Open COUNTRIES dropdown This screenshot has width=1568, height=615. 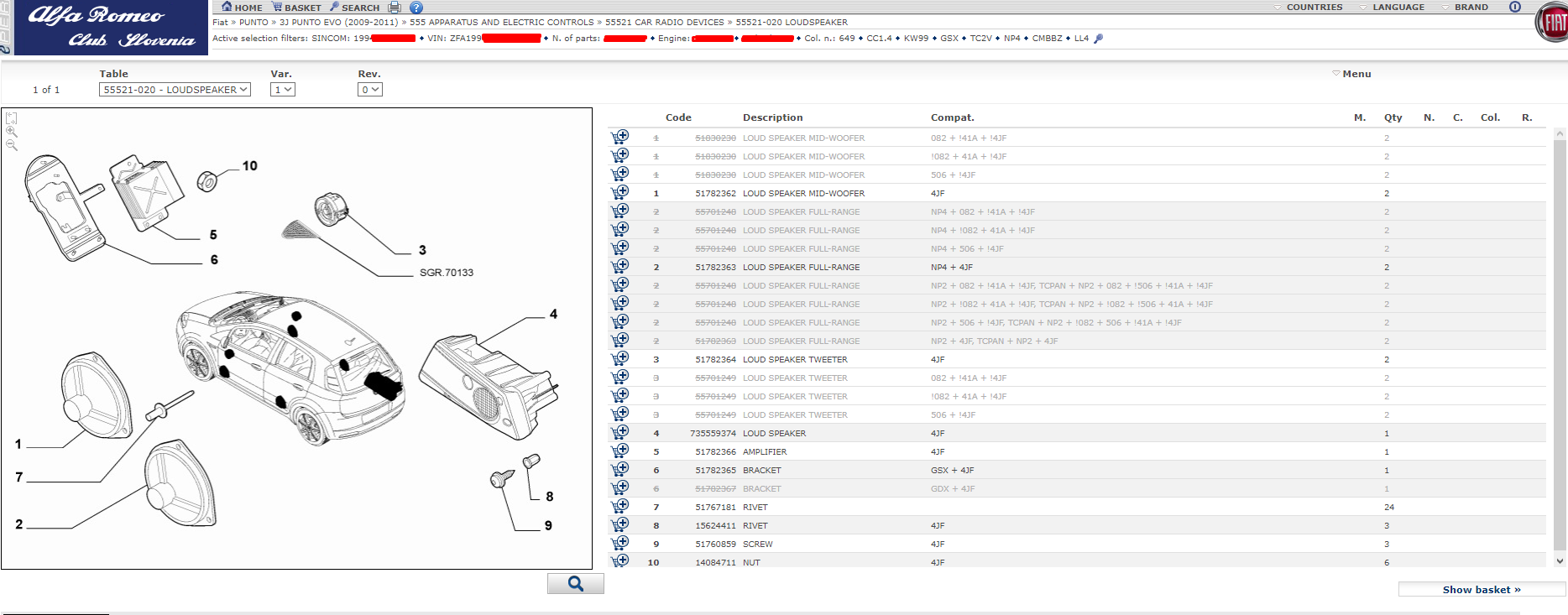tap(1308, 7)
